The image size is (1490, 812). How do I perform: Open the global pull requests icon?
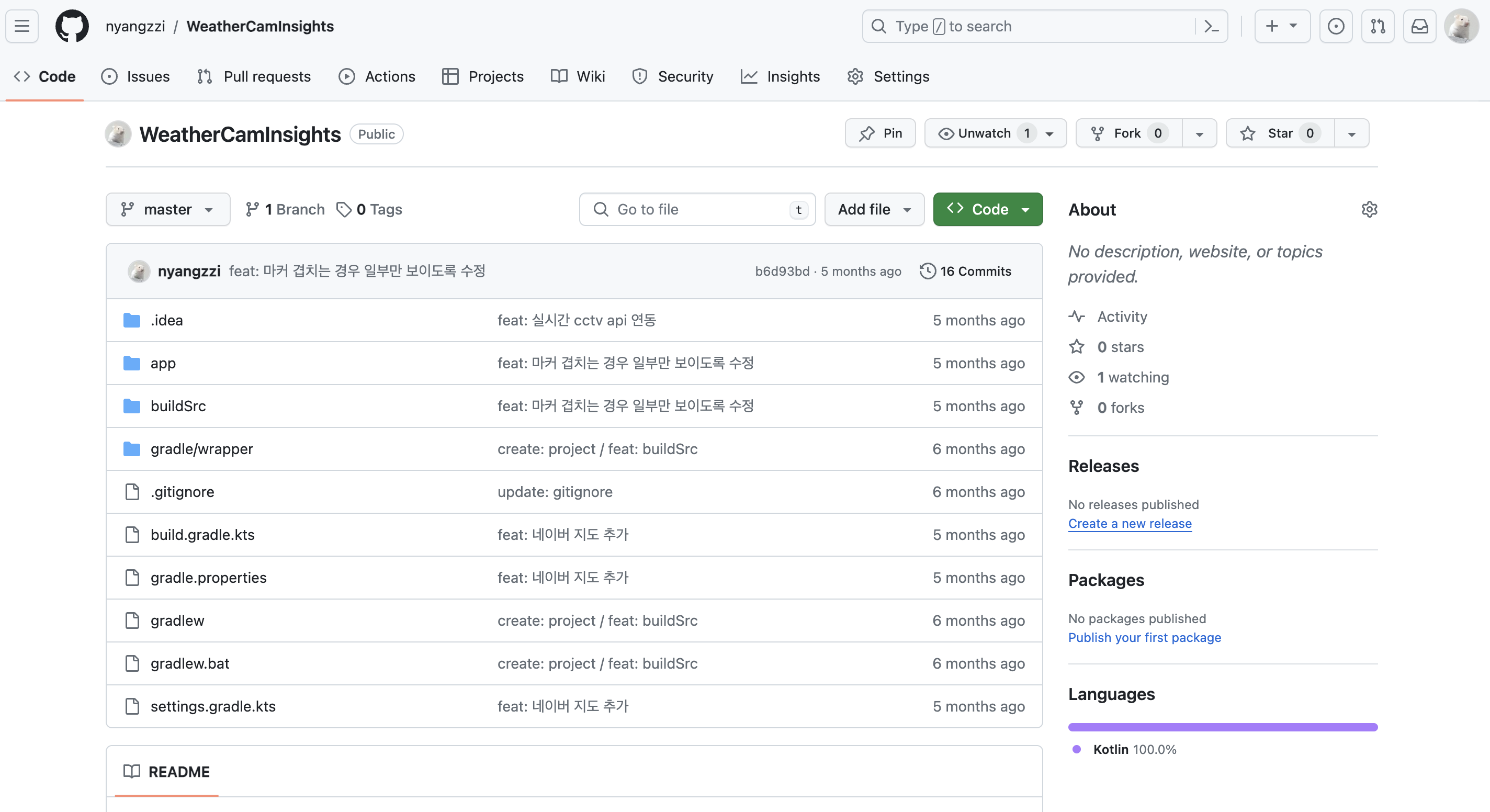pos(1378,26)
